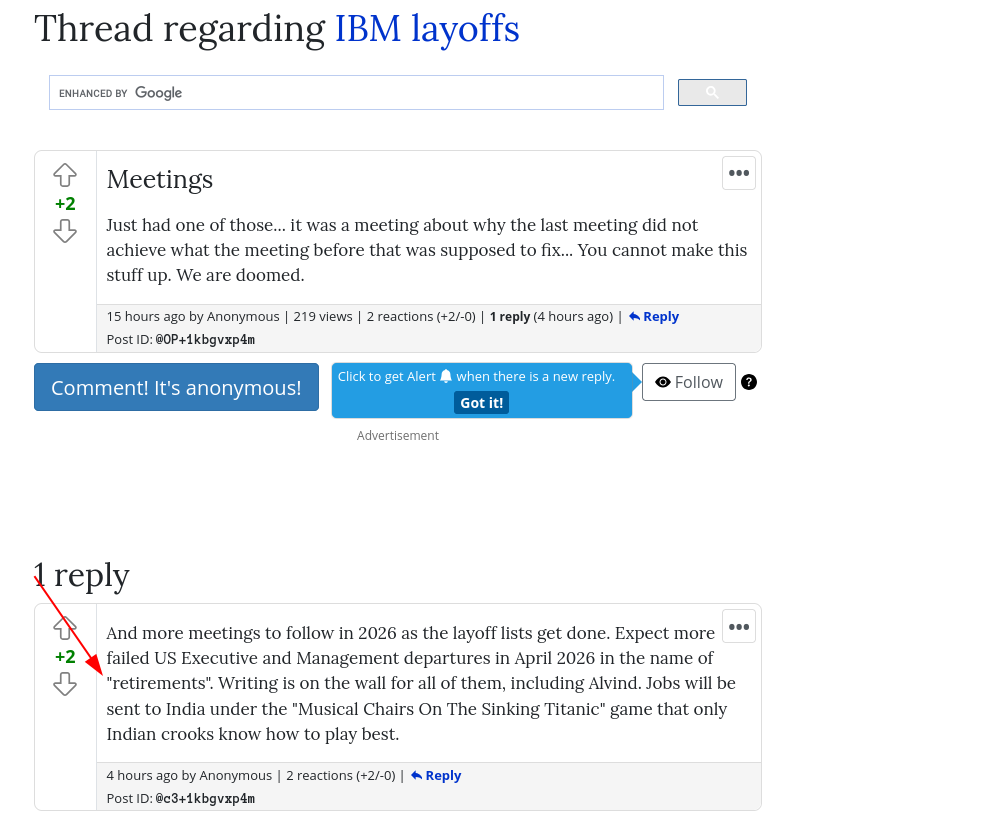Open the options menu on the reply

[x=739, y=626]
